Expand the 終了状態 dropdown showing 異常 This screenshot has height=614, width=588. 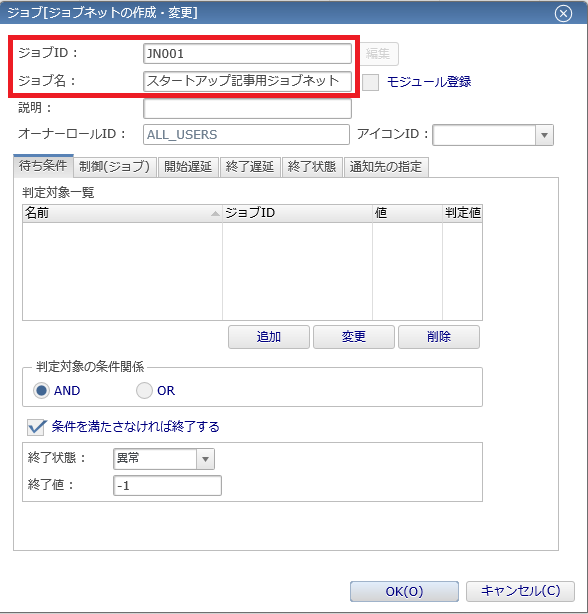(x=205, y=459)
